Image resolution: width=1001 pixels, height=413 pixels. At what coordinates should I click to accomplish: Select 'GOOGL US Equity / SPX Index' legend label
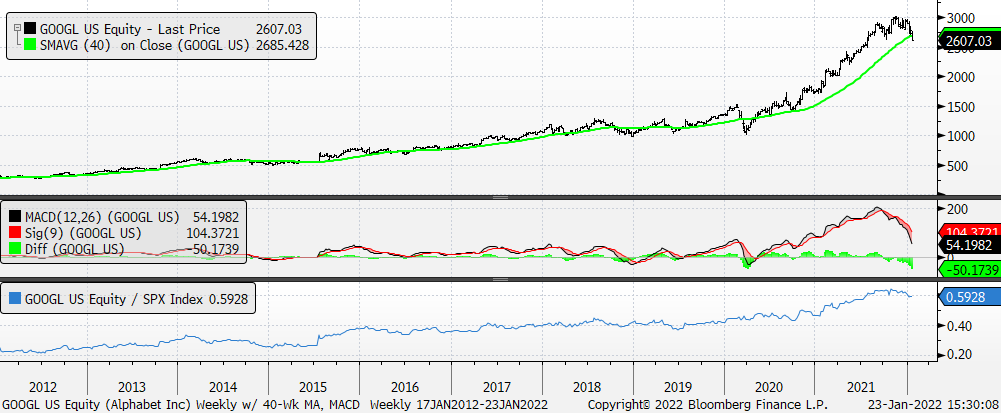(113, 298)
